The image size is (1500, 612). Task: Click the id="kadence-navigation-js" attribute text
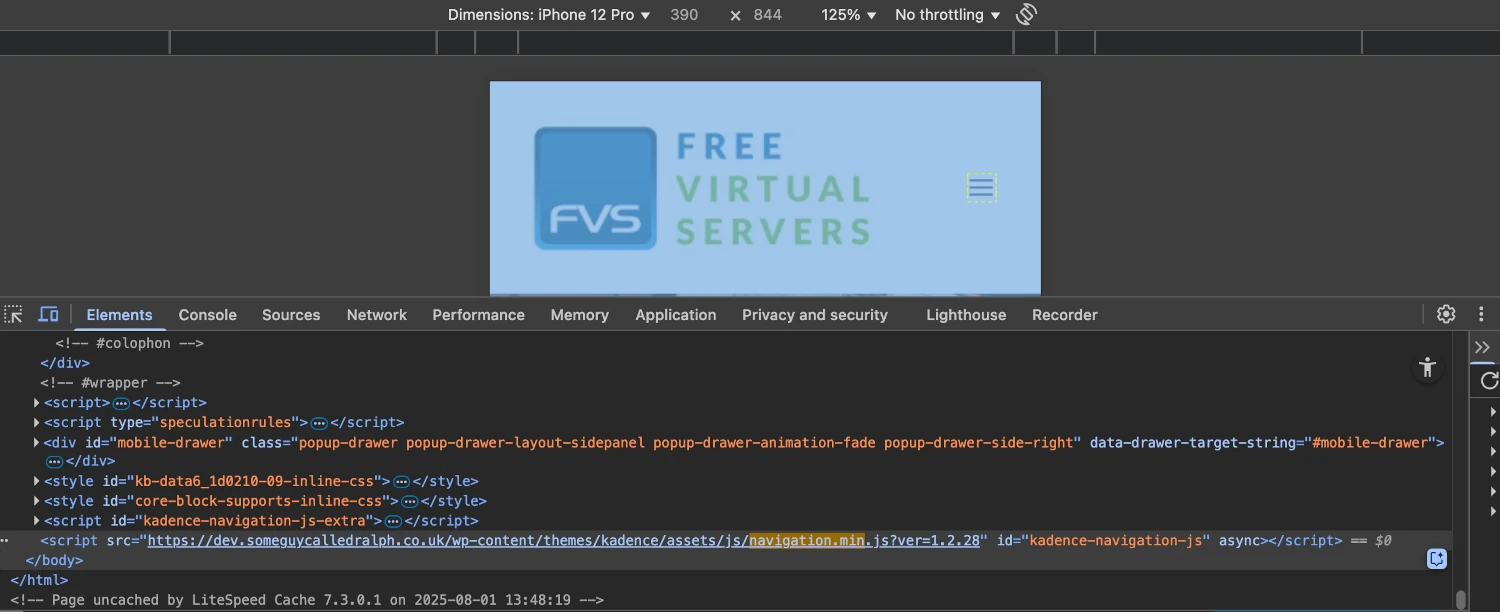point(1103,540)
